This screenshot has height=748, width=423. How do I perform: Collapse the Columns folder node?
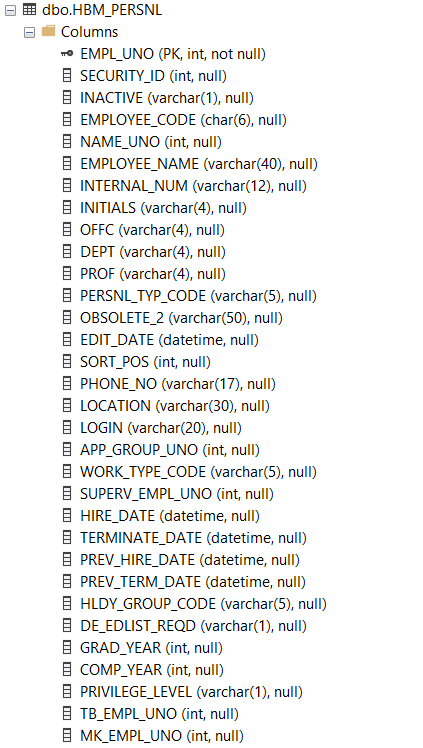[x=30, y=32]
